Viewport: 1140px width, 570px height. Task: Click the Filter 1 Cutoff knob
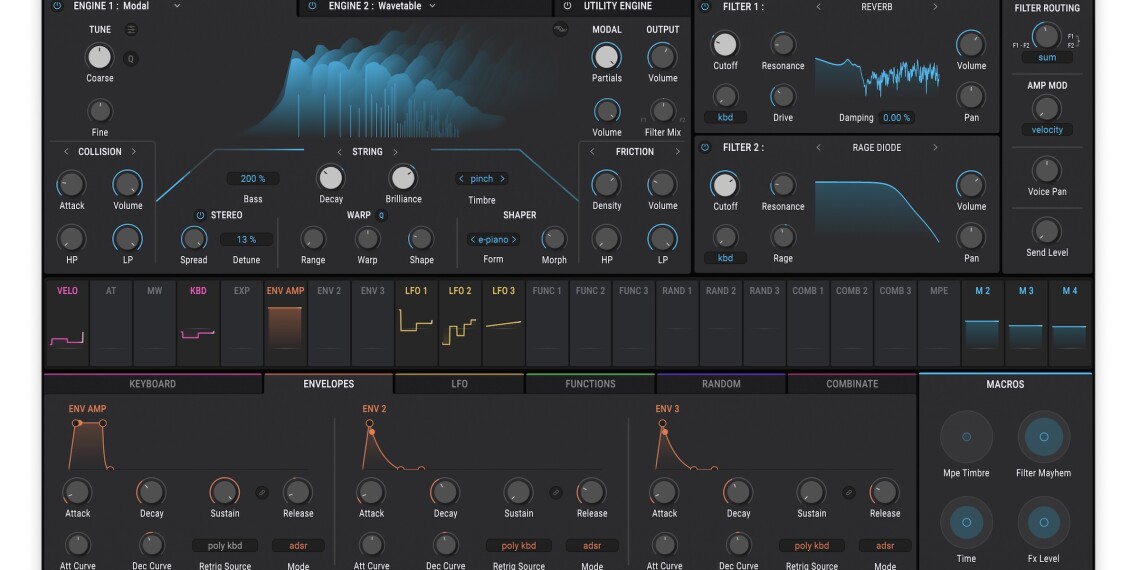pyautogui.click(x=725, y=44)
